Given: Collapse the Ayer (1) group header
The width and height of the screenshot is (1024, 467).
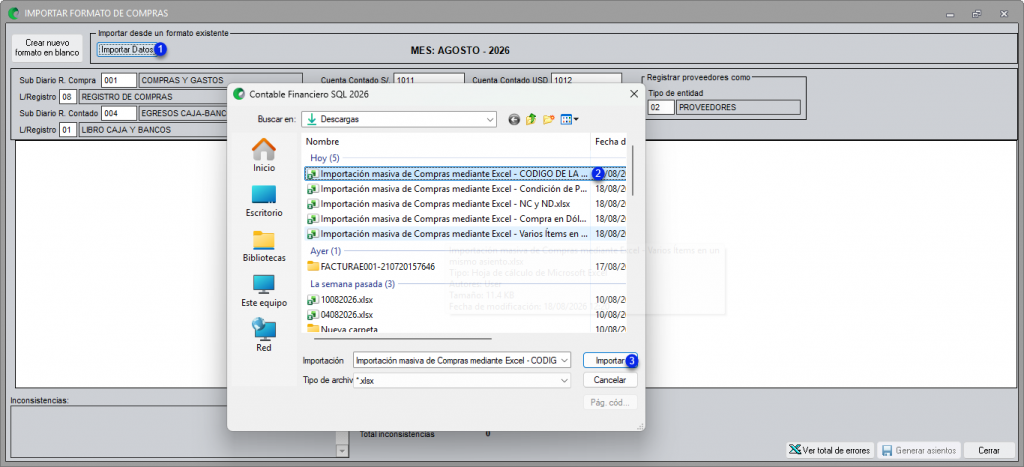Looking at the screenshot, I should 325,251.
